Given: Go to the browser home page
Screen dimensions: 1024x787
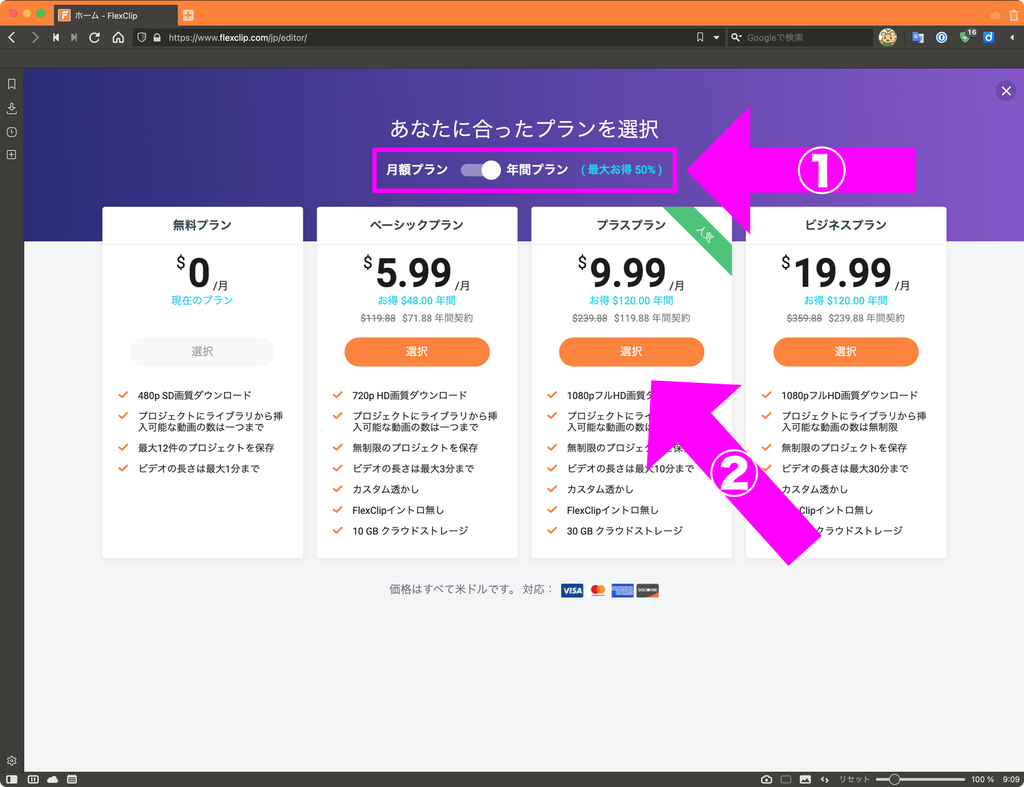Looking at the screenshot, I should tap(118, 37).
